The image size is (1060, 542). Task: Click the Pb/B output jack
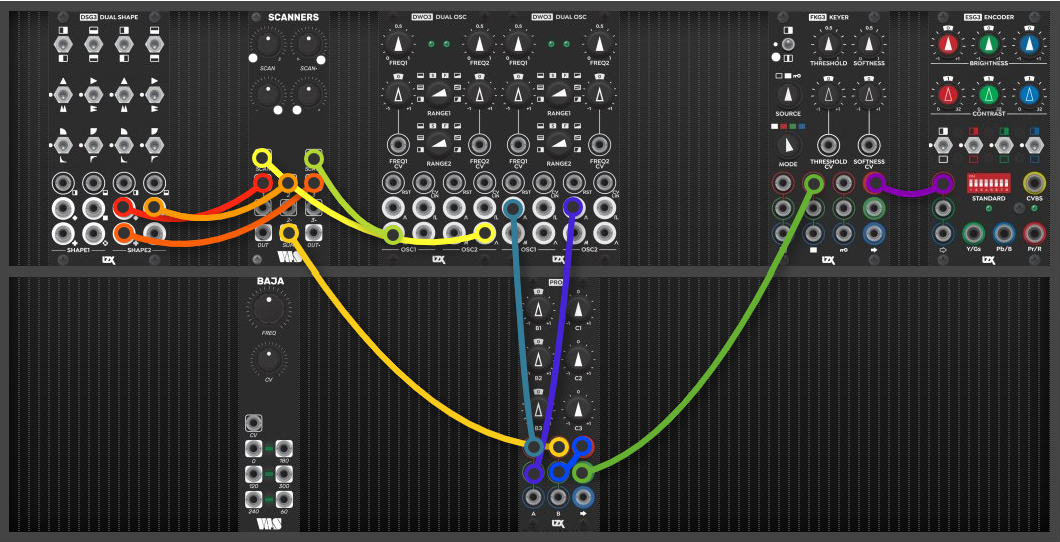[1004, 234]
